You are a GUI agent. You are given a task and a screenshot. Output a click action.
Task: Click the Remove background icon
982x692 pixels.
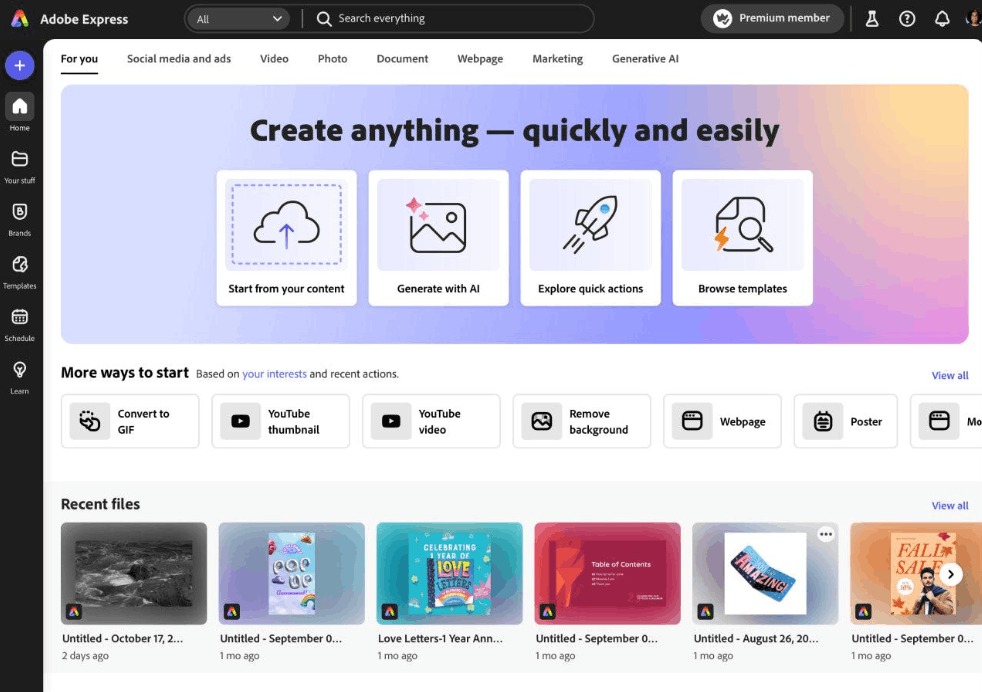(x=541, y=421)
